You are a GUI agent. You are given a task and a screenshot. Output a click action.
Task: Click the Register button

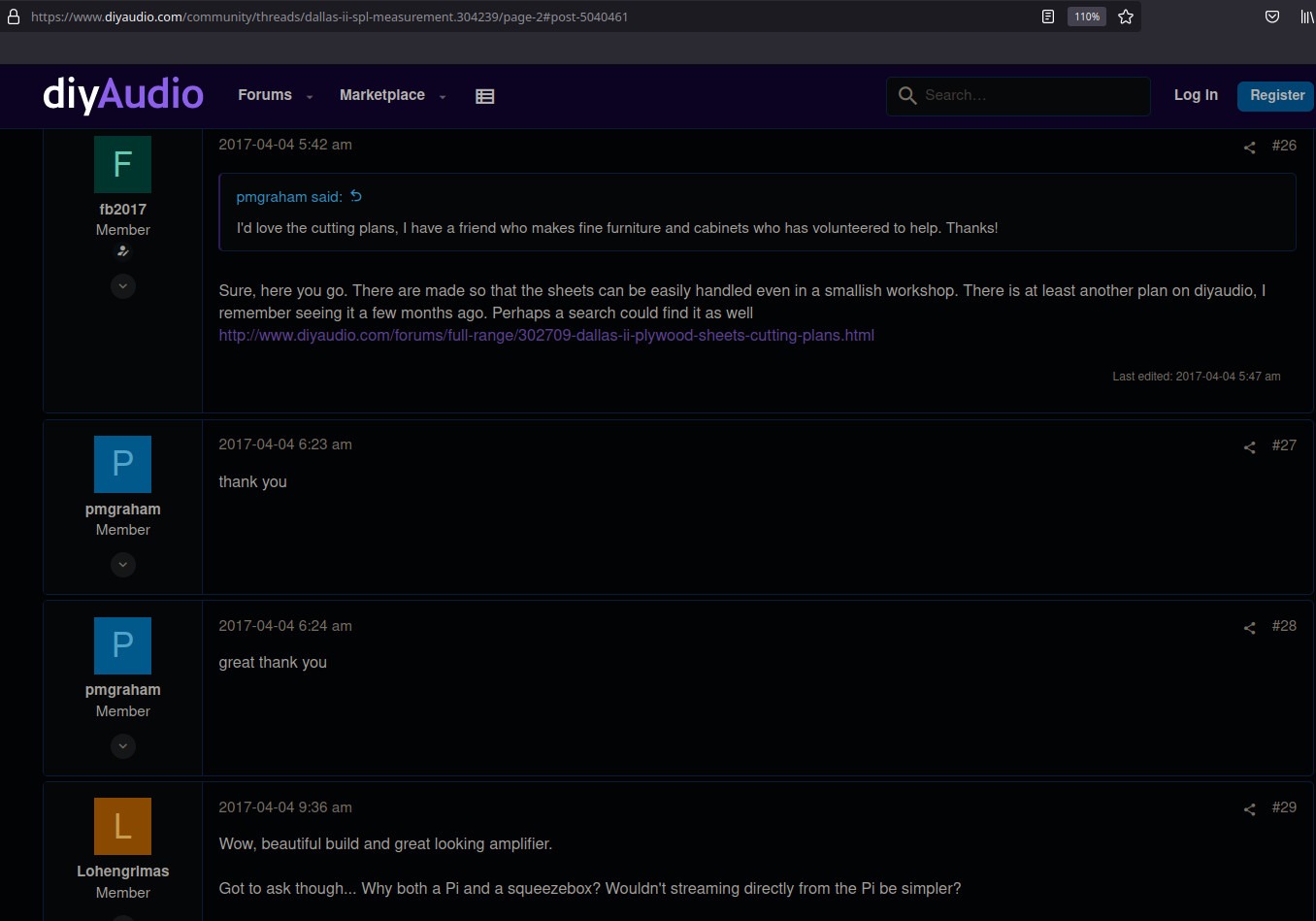(1276, 95)
